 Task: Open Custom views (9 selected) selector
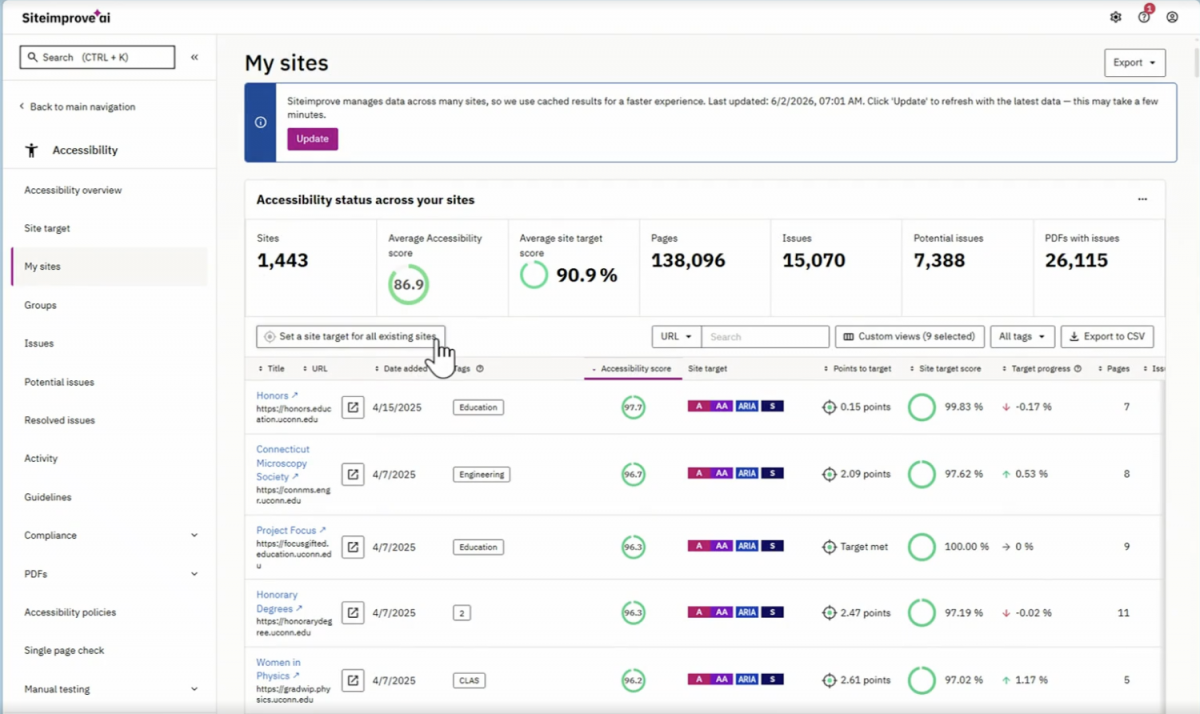[910, 337]
